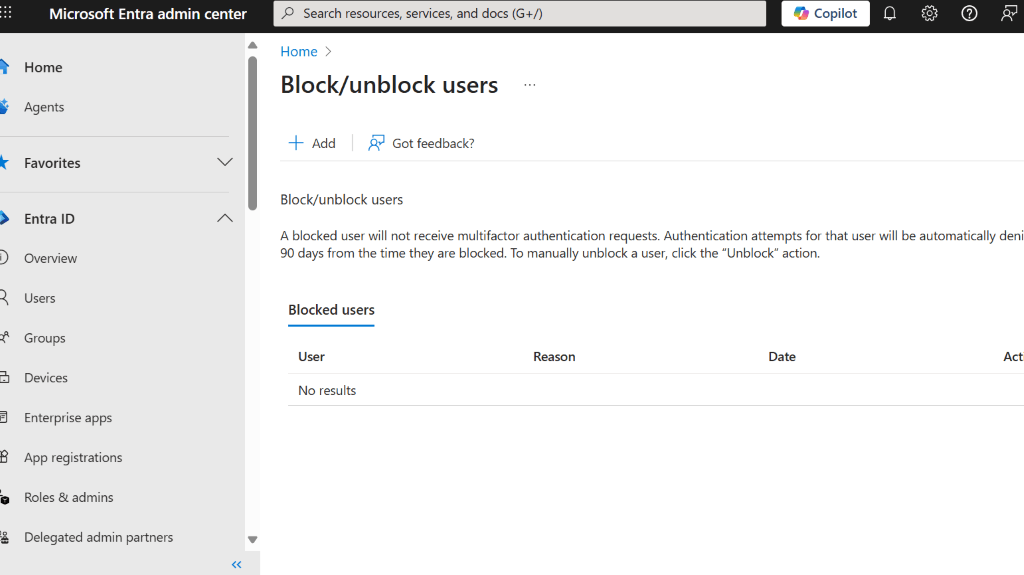This screenshot has height=575, width=1024.
Task: Click the Agents icon in sidebar
Action: click(4, 107)
